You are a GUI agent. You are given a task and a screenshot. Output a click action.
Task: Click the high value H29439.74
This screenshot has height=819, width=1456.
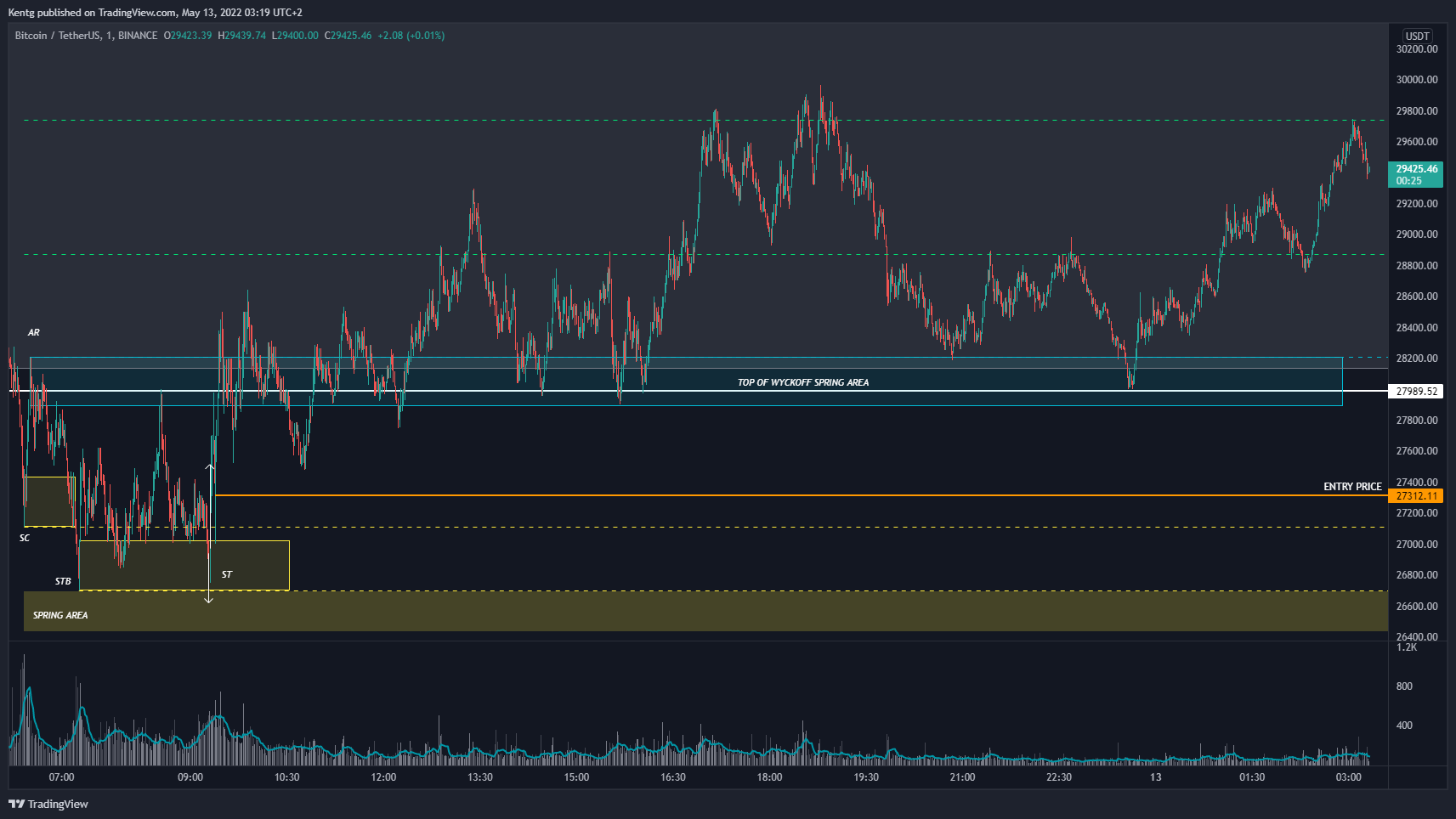pos(242,36)
